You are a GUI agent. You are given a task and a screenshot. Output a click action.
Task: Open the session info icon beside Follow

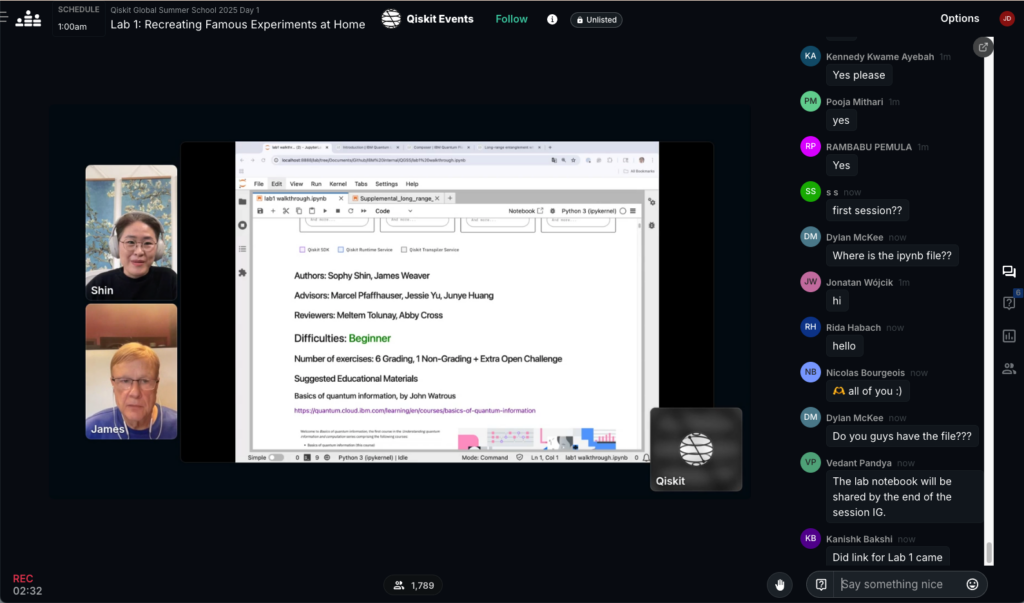pyautogui.click(x=552, y=20)
